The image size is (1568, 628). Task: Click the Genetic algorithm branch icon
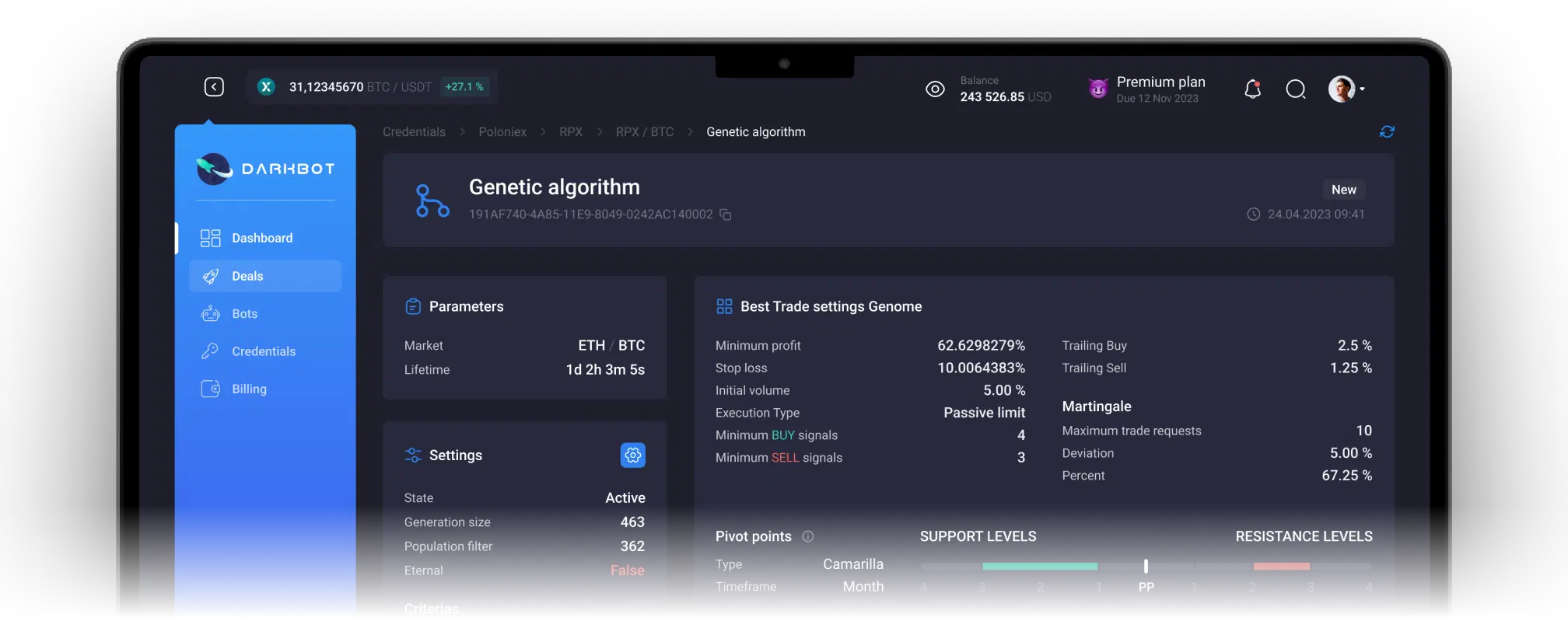point(432,201)
